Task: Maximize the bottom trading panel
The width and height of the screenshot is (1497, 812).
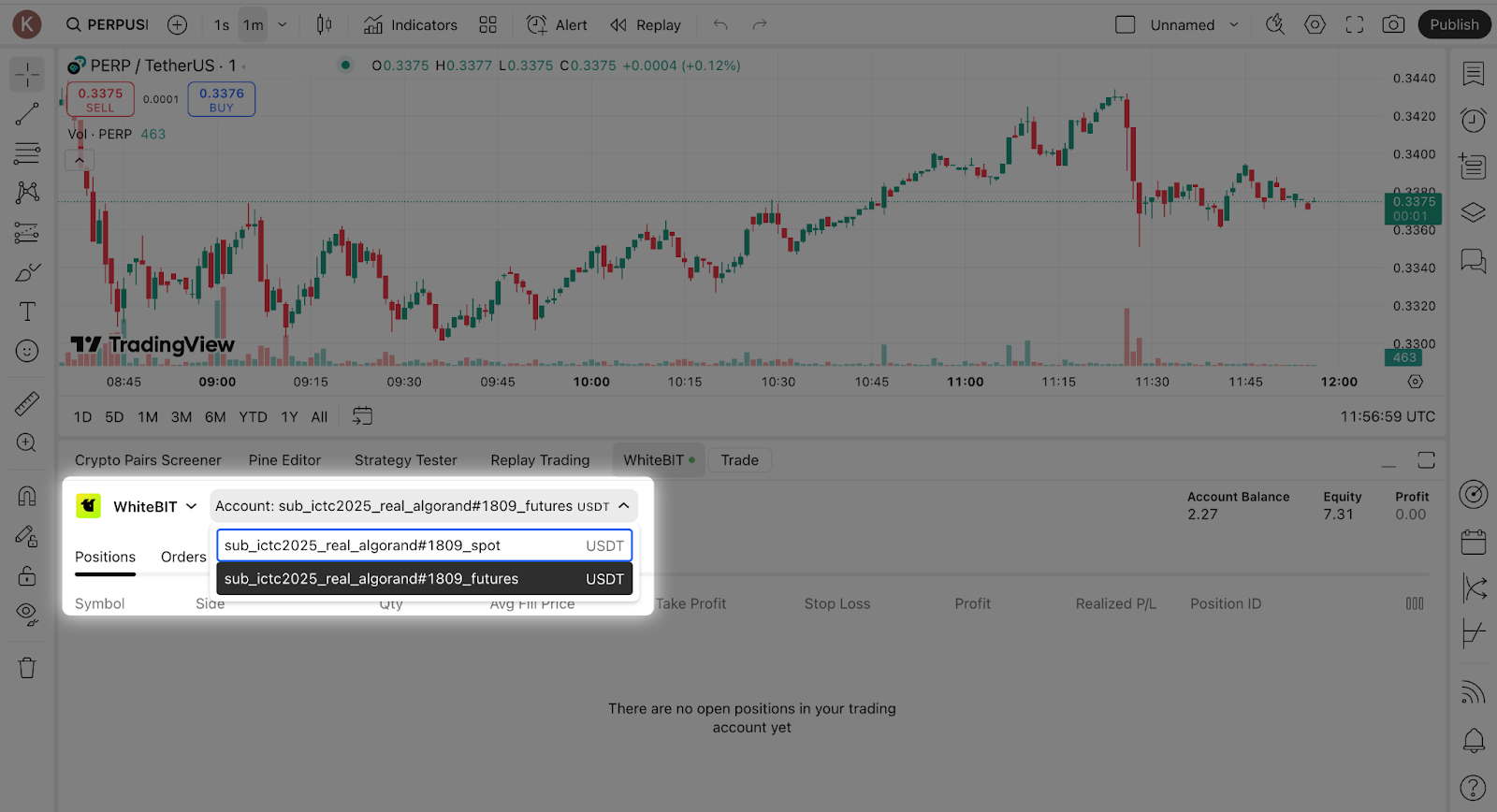Action: tap(1426, 460)
